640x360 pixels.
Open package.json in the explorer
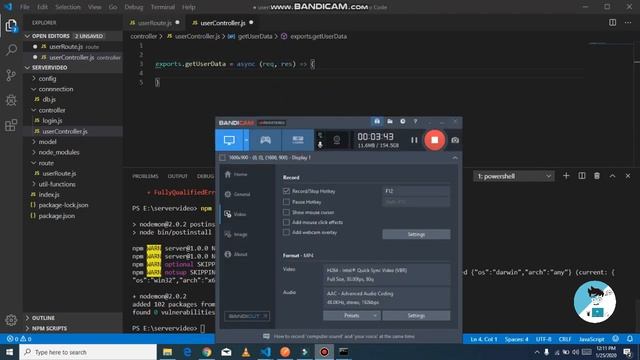(x=57, y=216)
